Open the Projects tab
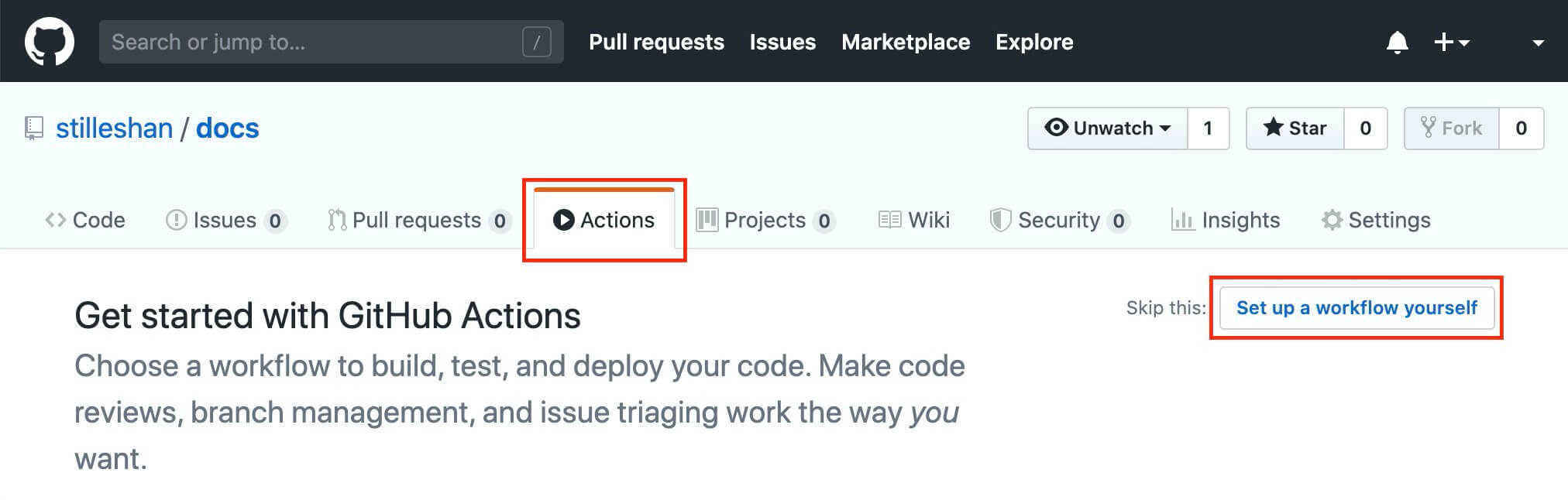 [x=765, y=221]
